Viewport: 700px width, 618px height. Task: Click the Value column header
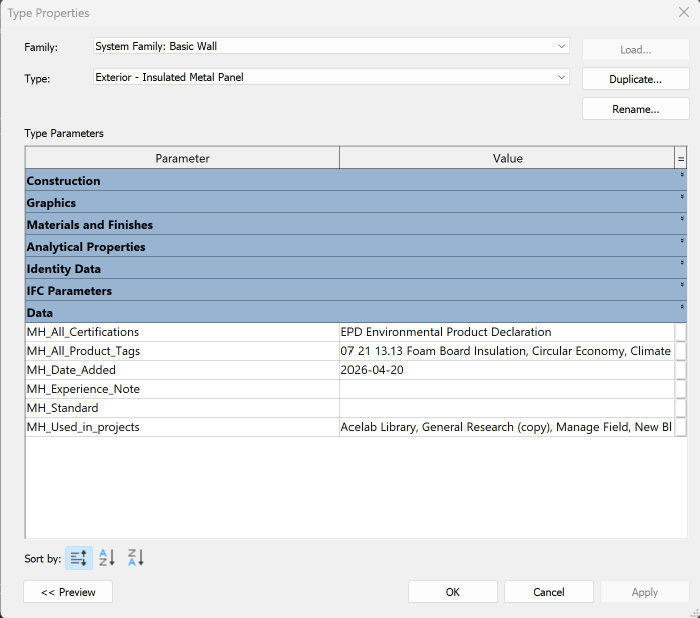click(507, 158)
